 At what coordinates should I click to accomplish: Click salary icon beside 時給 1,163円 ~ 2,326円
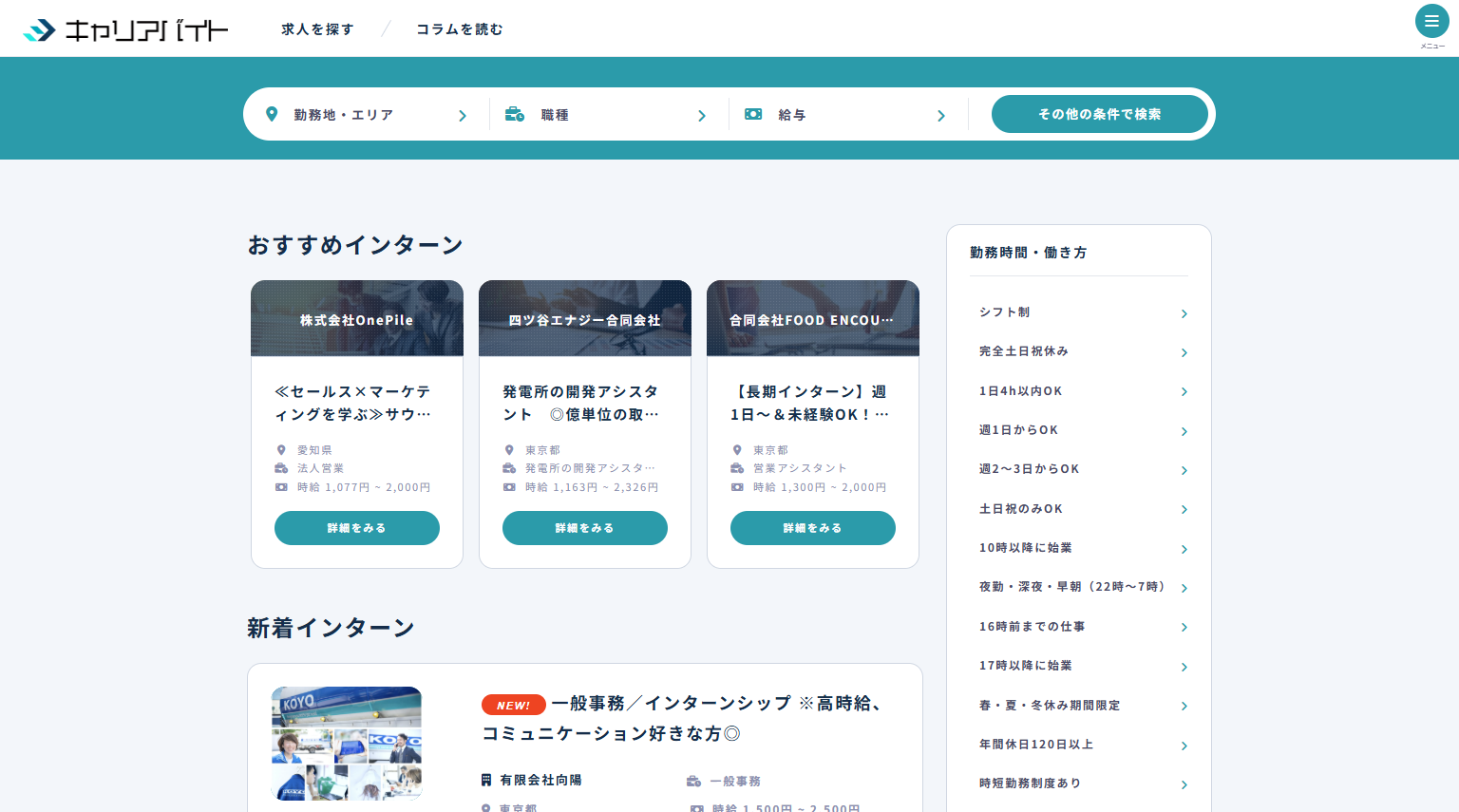(509, 487)
